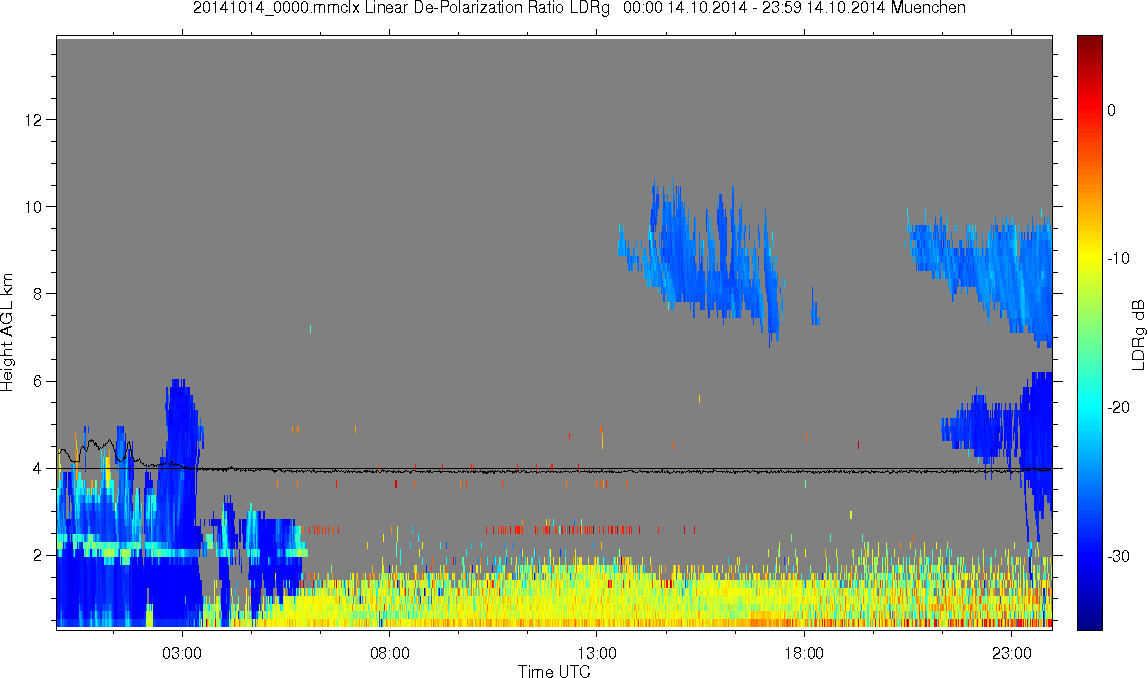Click the dark red top of colorbar
This screenshot has height=678, width=1147.
tap(1089, 45)
